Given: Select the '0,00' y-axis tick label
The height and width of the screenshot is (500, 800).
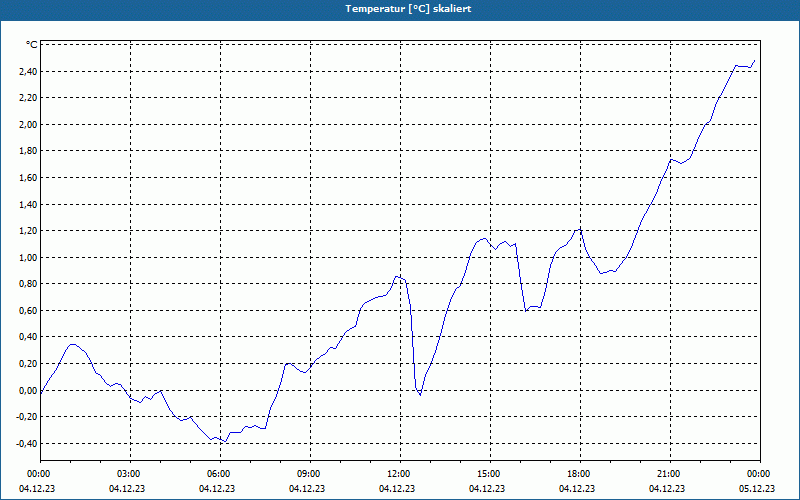Looking at the screenshot, I should click(x=27, y=391).
